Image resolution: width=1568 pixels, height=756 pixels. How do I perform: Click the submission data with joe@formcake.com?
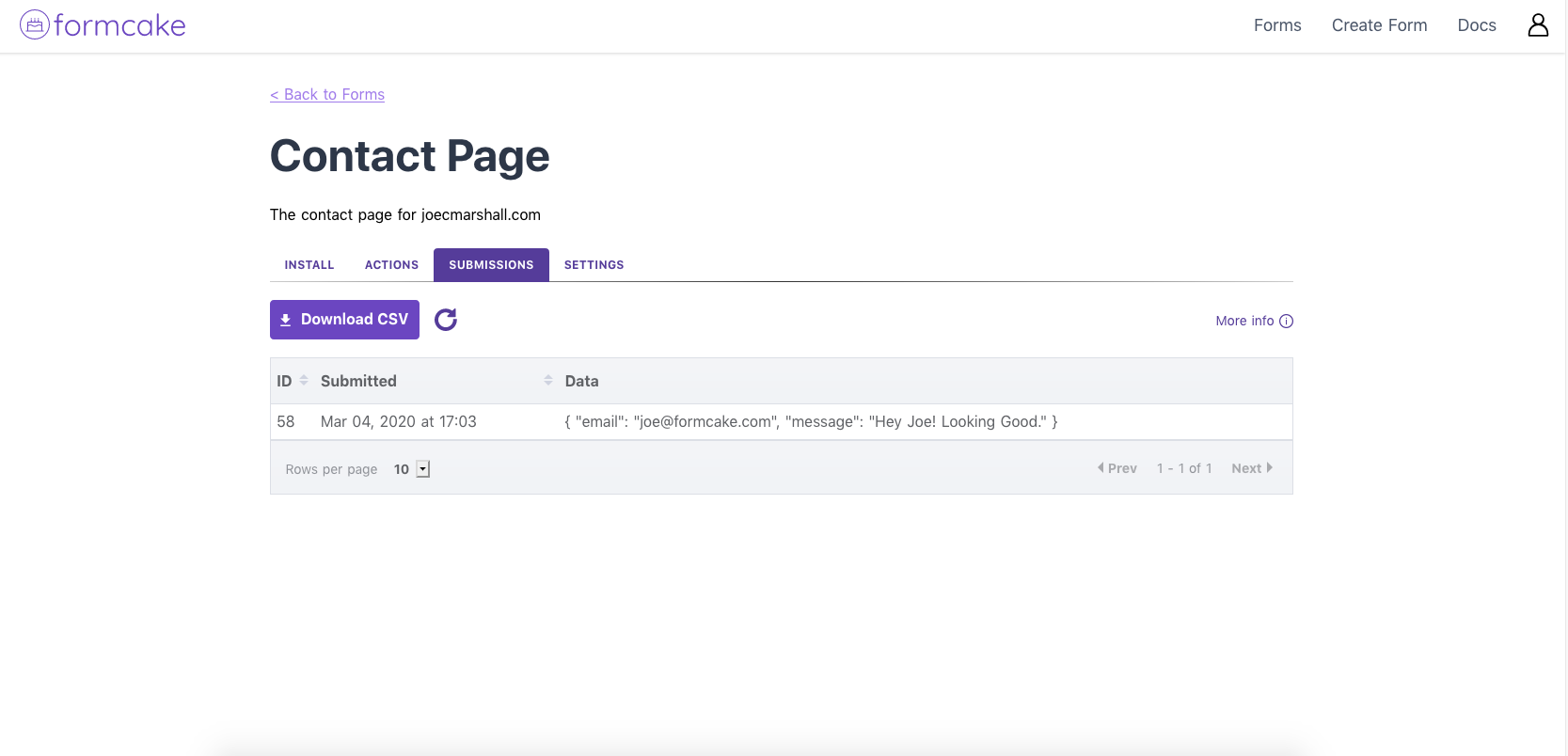[x=811, y=422]
